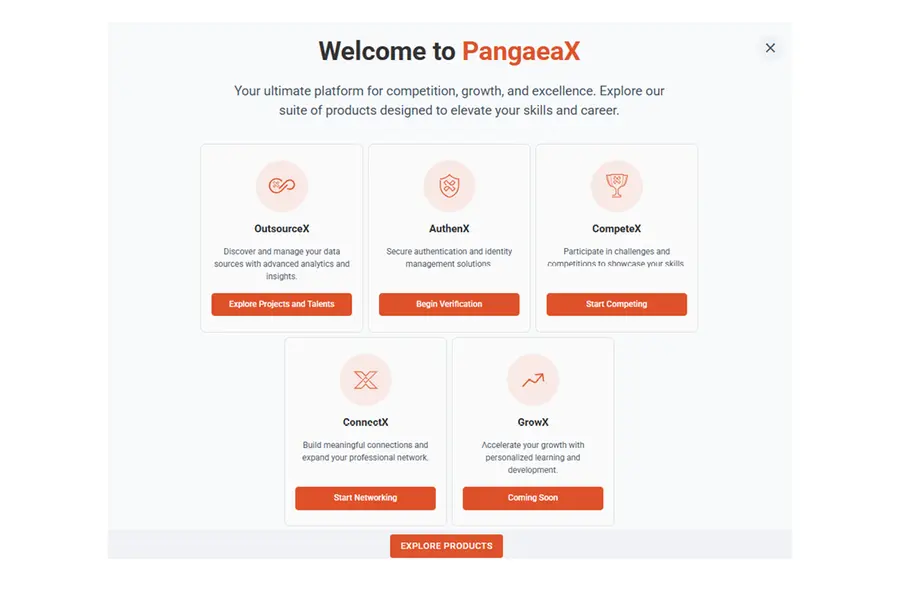Click the ConnectX card heading
The height and width of the screenshot is (600, 900).
point(366,422)
